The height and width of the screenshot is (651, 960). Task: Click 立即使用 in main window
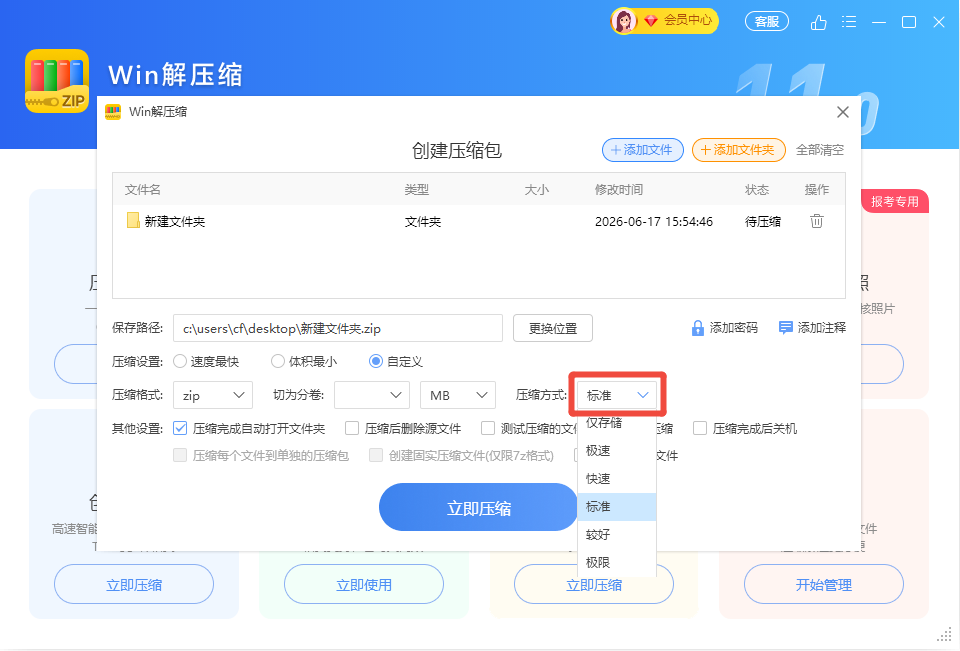[x=364, y=584]
